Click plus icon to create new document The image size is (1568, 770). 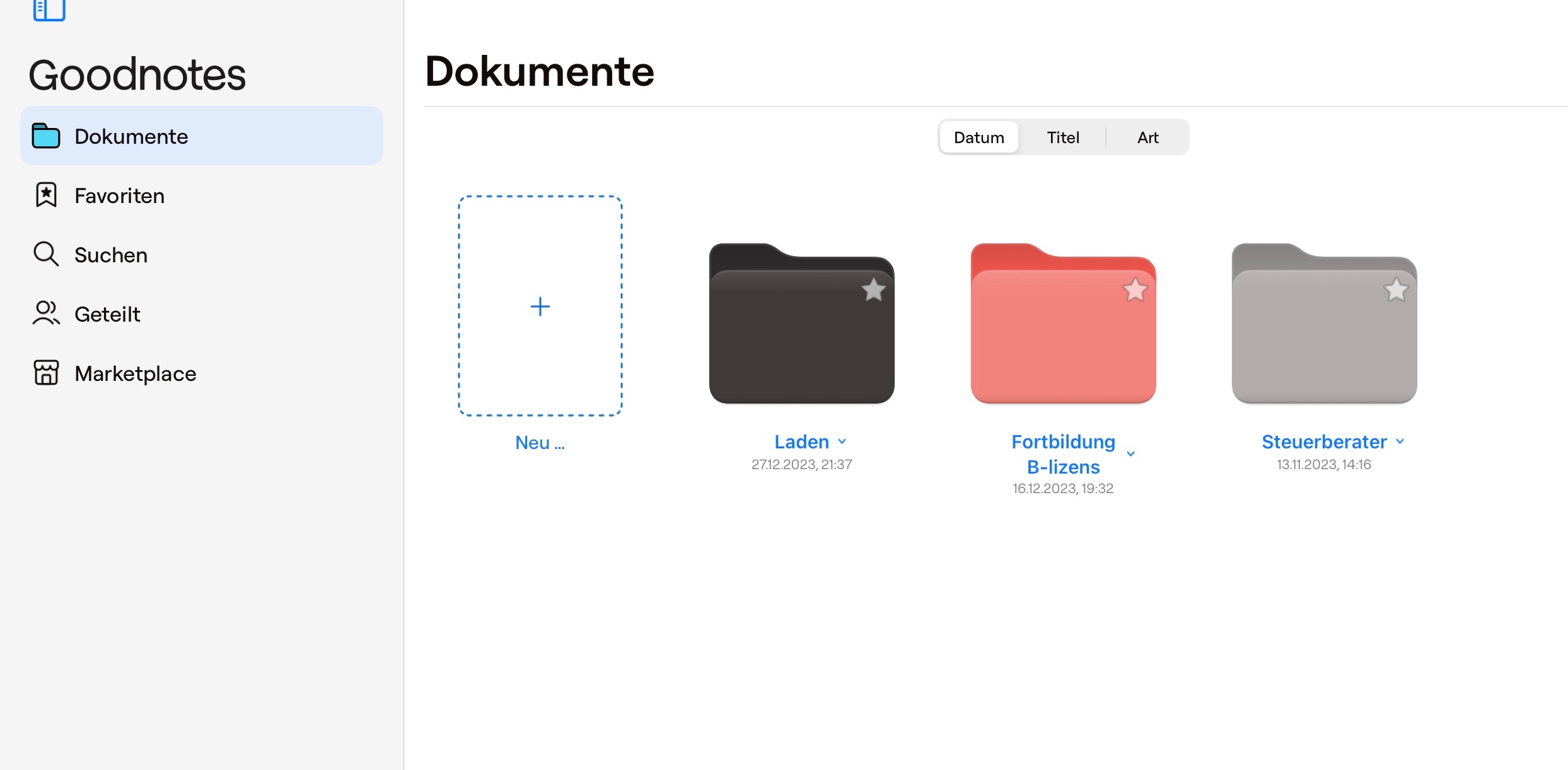[540, 306]
